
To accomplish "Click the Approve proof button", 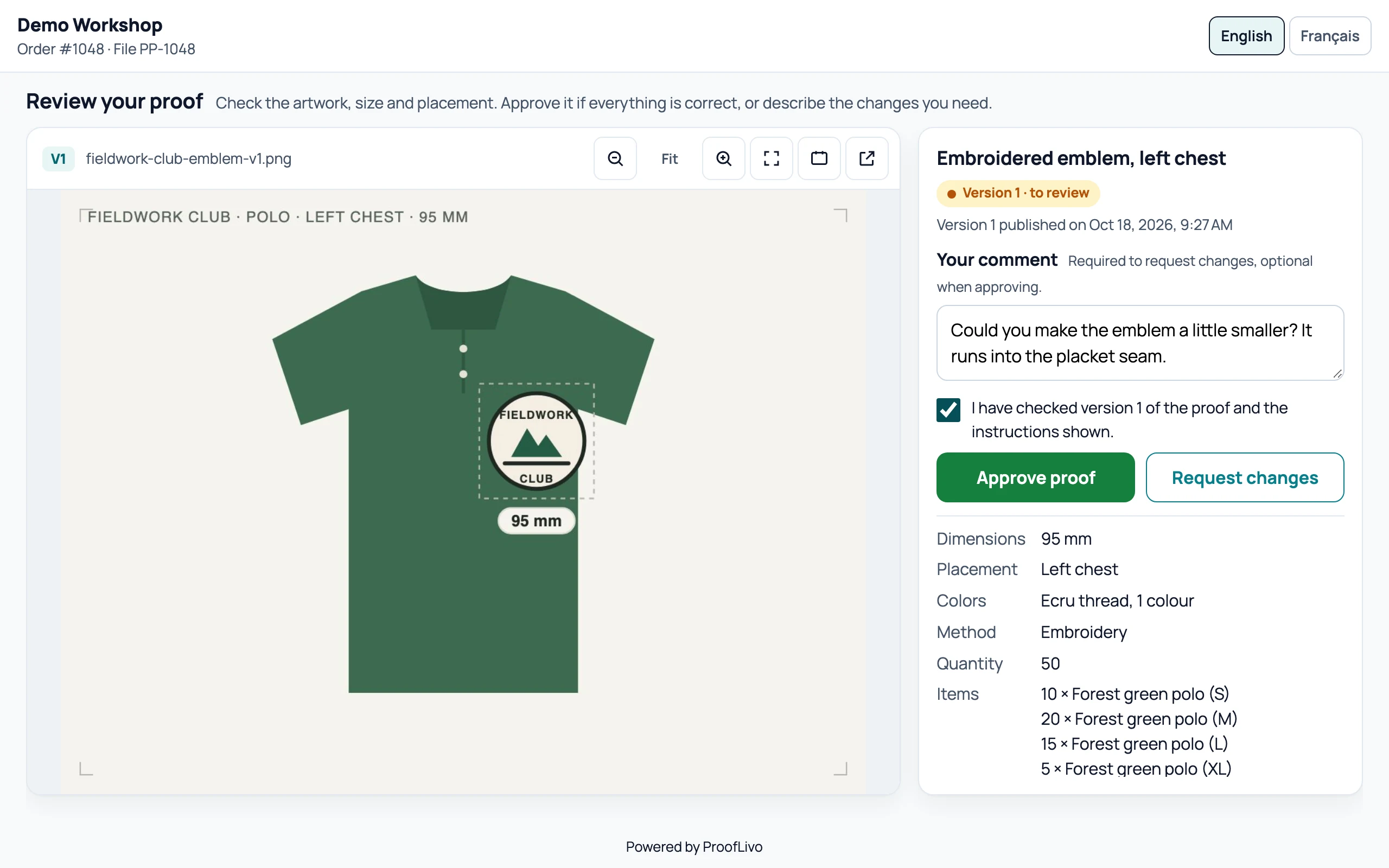I will pos(1035,477).
